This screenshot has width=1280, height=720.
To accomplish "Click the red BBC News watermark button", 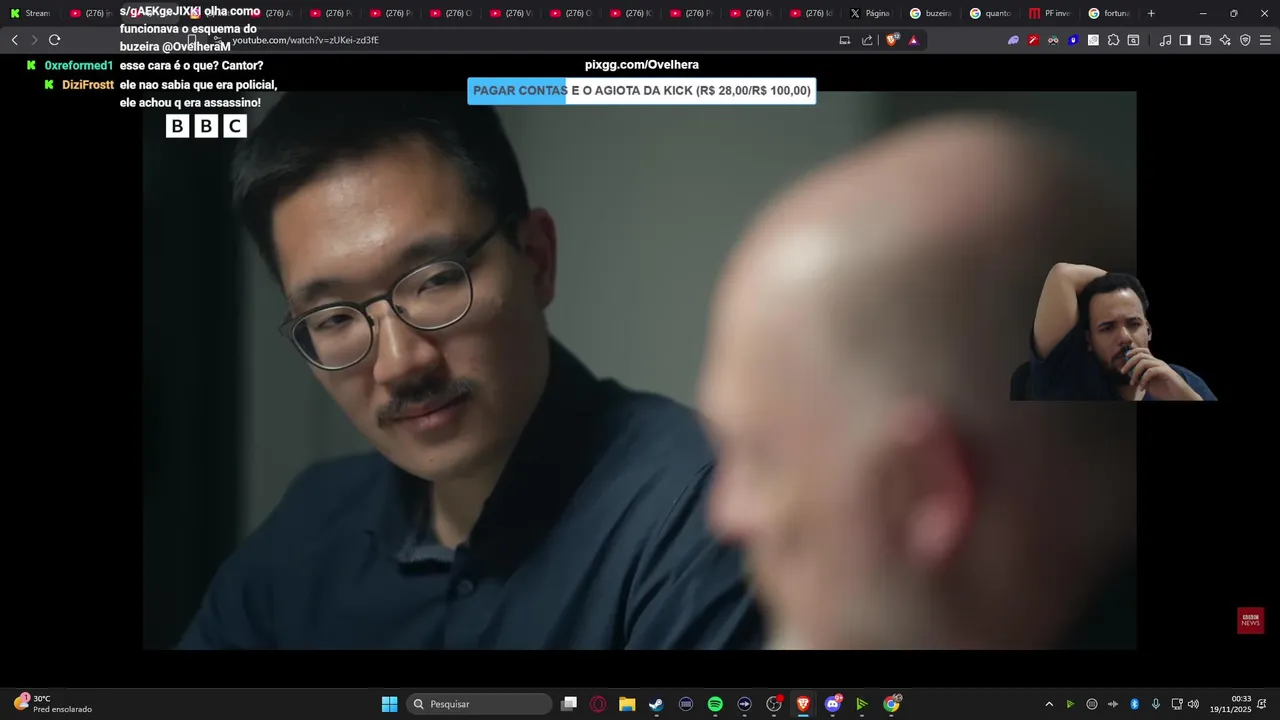I will pos(1250,620).
